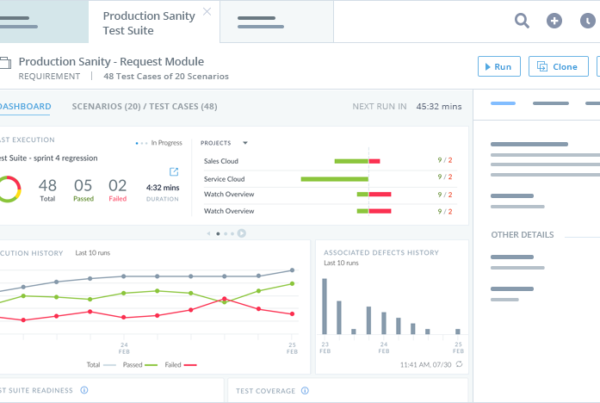Click the Test Coverage info icon

(305, 391)
